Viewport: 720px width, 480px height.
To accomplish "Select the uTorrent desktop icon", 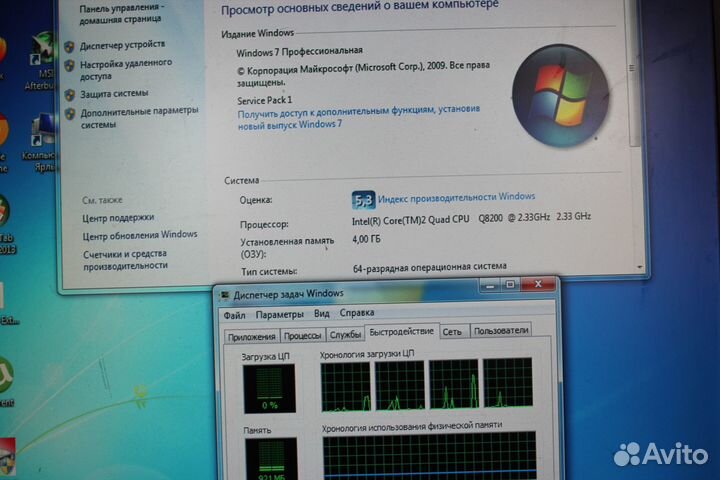I will 6,382.
